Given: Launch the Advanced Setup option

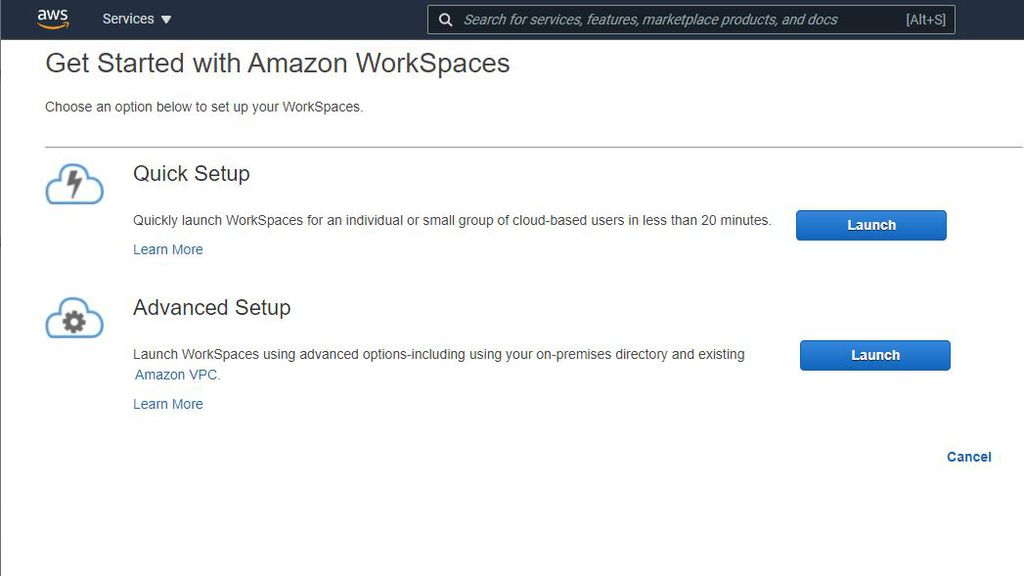Looking at the screenshot, I should (x=874, y=355).
